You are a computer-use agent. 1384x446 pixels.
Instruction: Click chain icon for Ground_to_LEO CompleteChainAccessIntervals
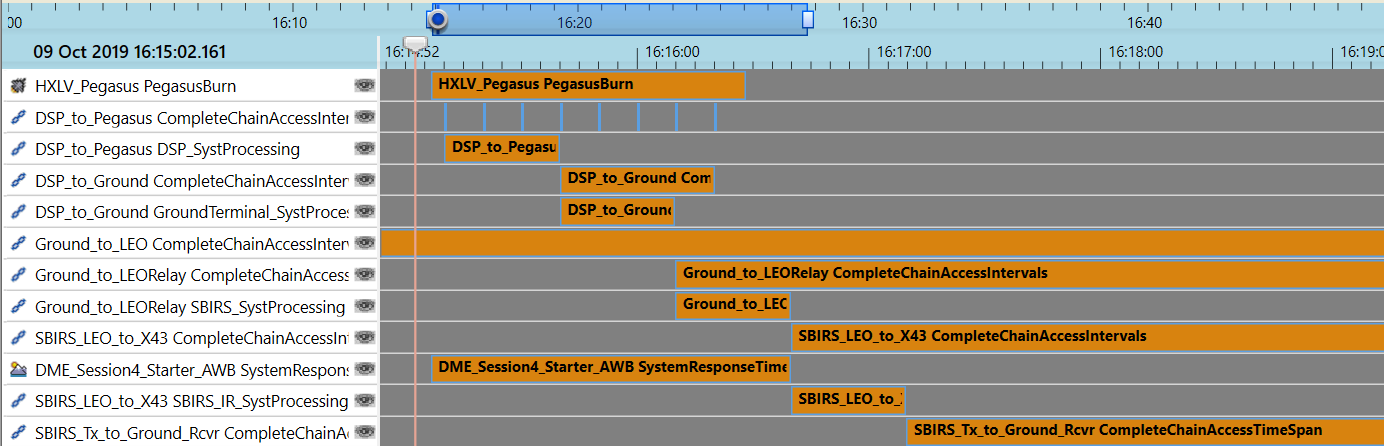(17, 244)
